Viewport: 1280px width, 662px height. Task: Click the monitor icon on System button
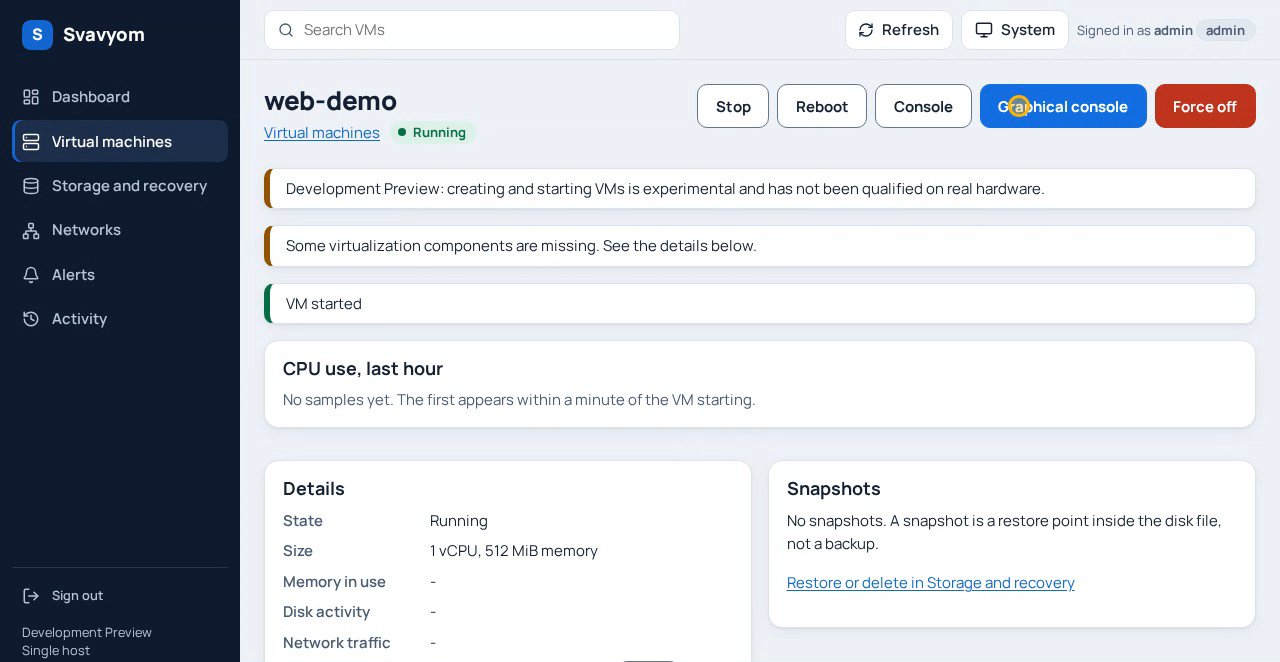tap(984, 30)
